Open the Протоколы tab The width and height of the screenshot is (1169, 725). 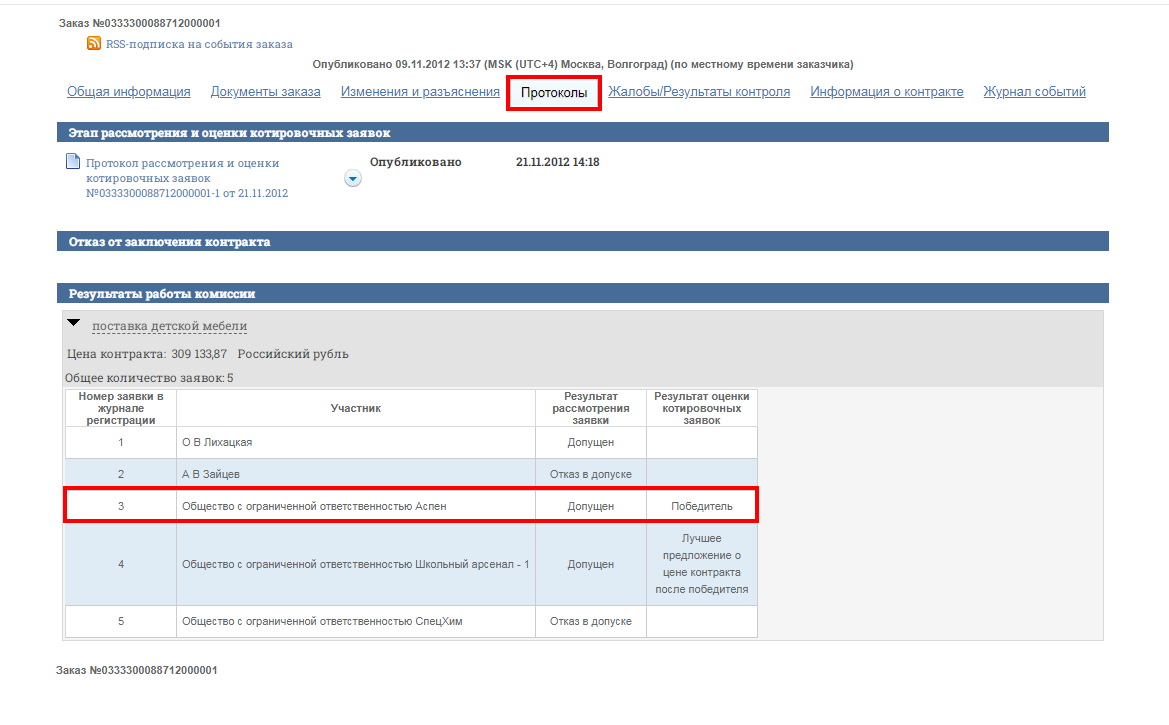pyautogui.click(x=553, y=91)
